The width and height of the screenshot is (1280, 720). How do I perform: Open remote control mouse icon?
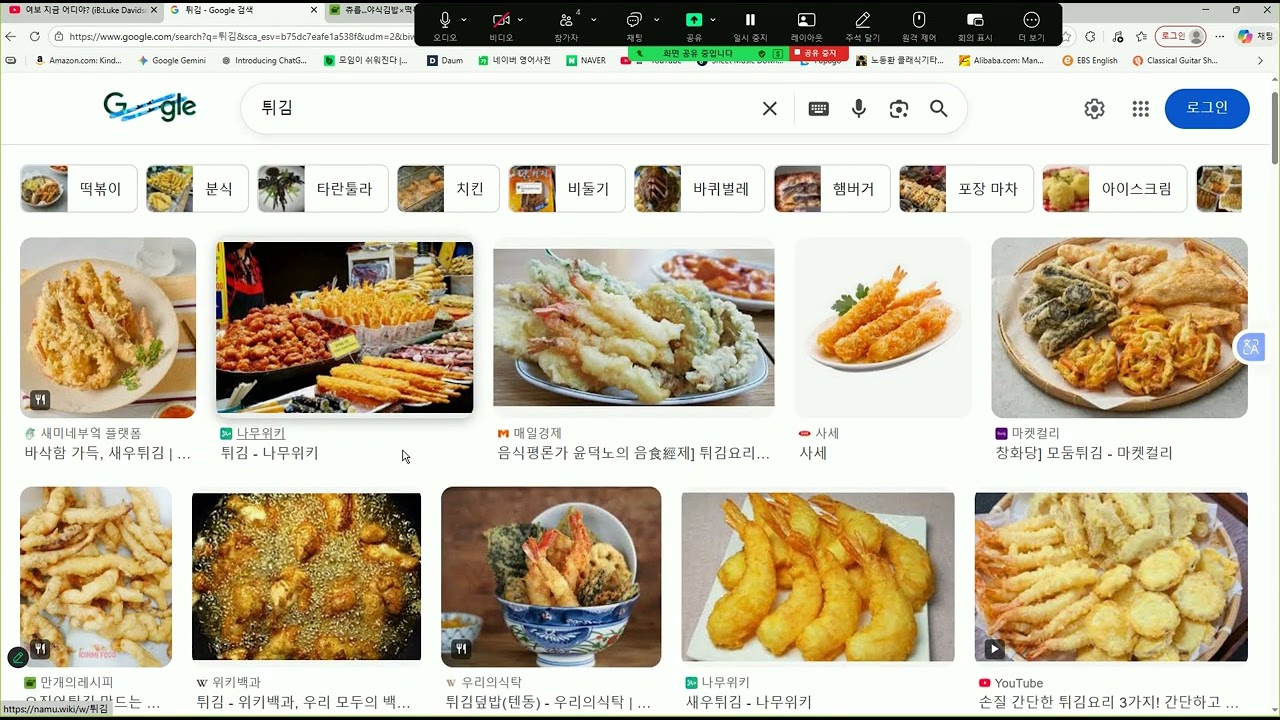point(919,20)
